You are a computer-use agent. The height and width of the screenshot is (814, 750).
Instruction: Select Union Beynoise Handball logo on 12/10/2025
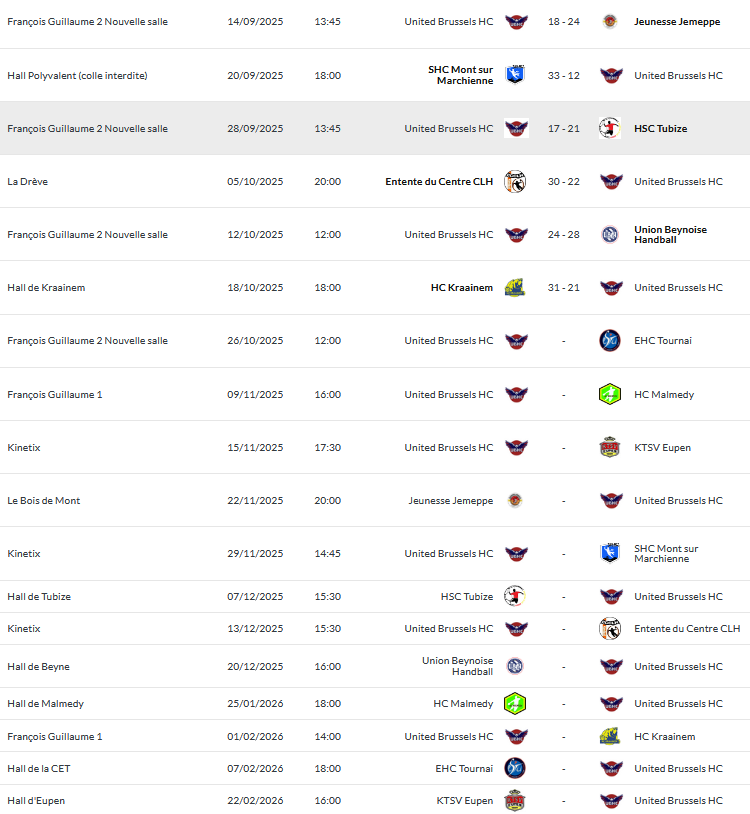point(610,235)
